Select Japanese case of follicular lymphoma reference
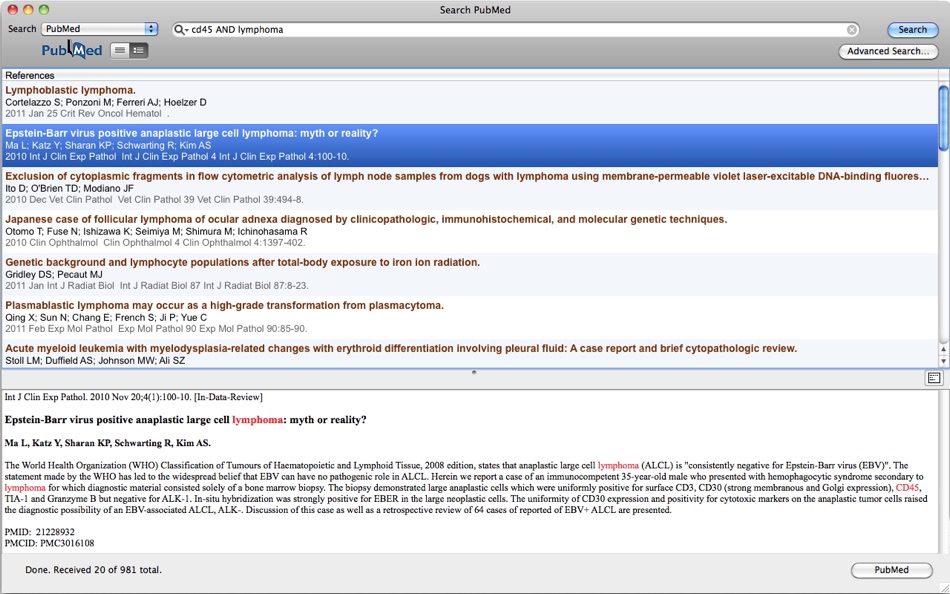The width and height of the screenshot is (950, 594). click(x=470, y=232)
